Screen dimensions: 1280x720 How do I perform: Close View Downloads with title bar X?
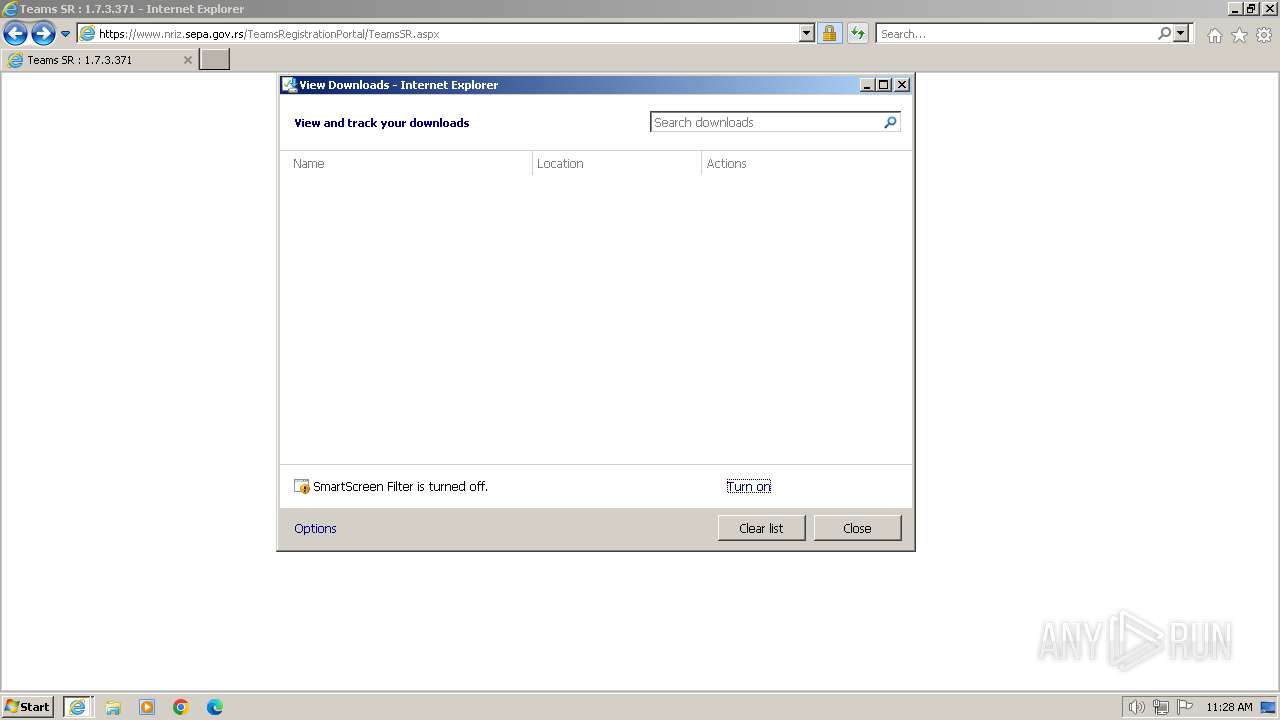click(902, 85)
